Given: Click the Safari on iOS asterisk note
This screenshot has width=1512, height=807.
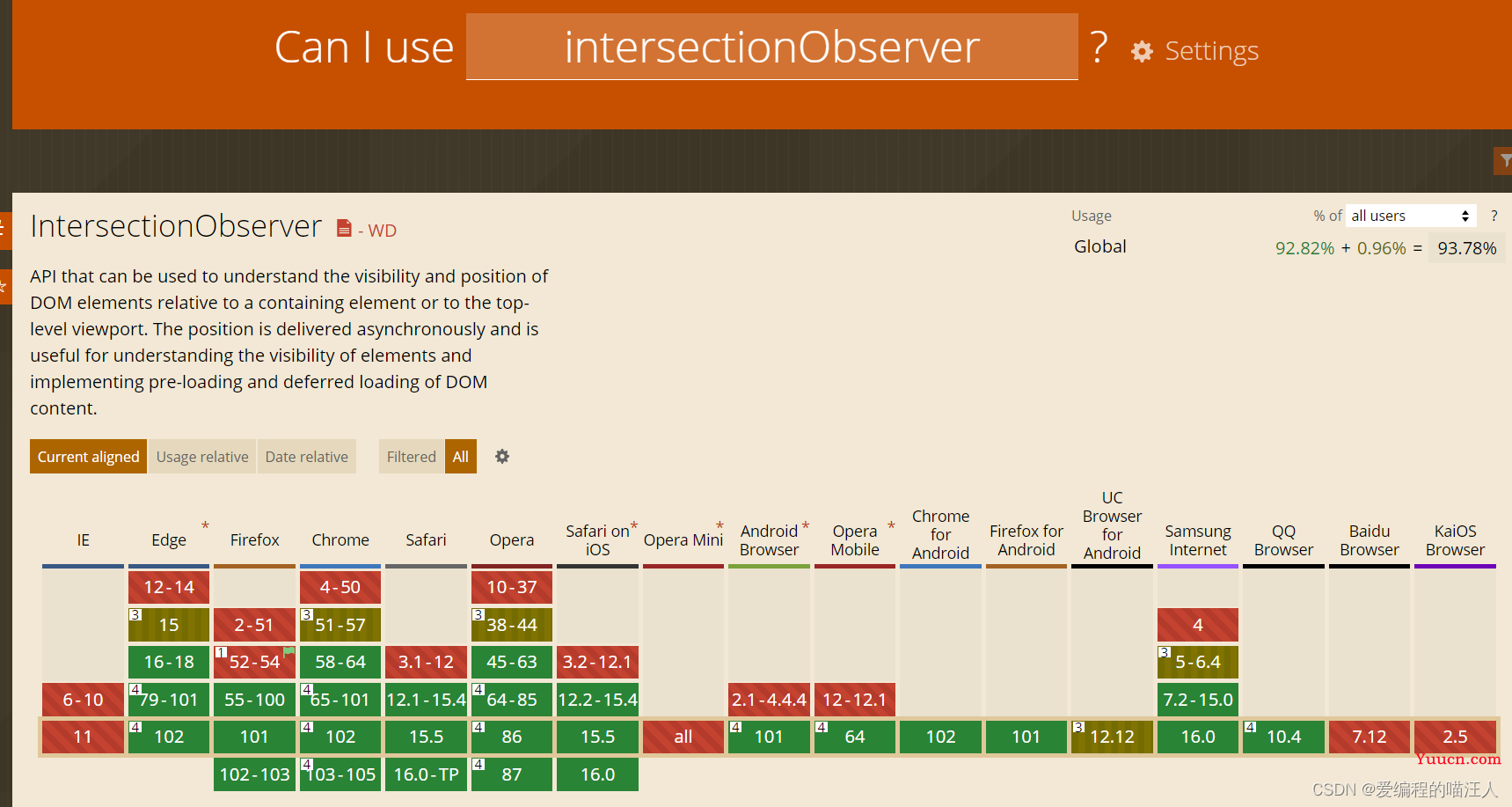Looking at the screenshot, I should pos(634,525).
